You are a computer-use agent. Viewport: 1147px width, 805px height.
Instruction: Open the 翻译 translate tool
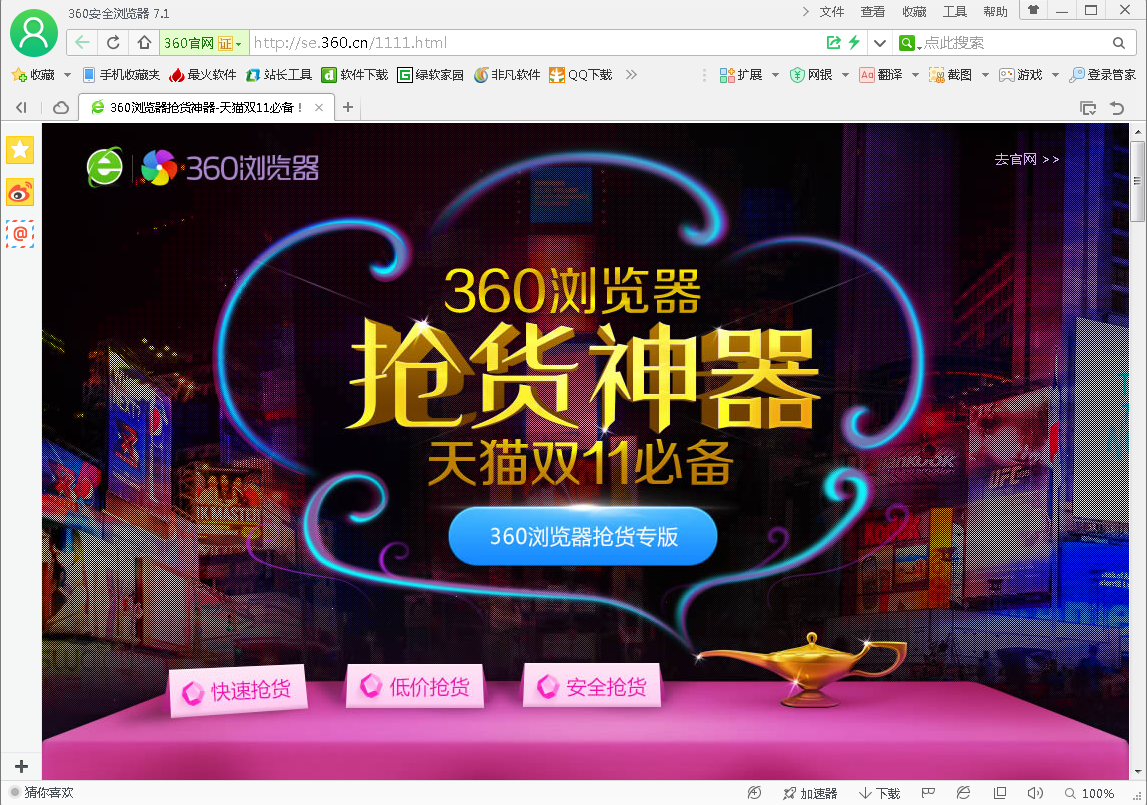(878, 74)
